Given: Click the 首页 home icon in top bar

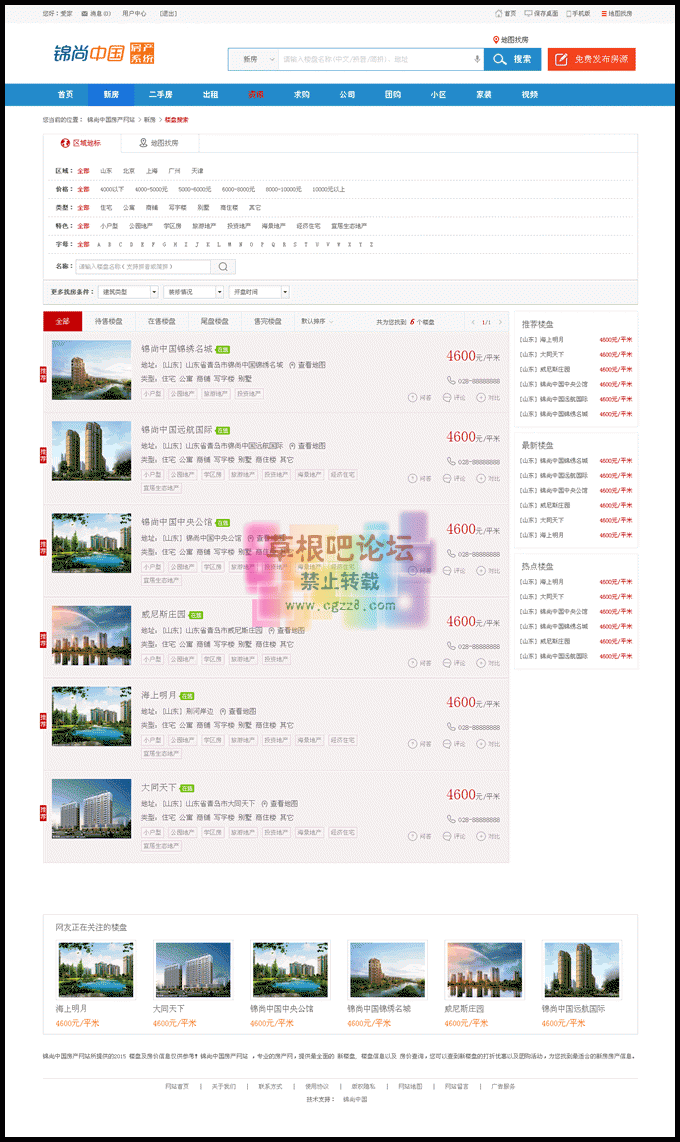Looking at the screenshot, I should [498, 13].
